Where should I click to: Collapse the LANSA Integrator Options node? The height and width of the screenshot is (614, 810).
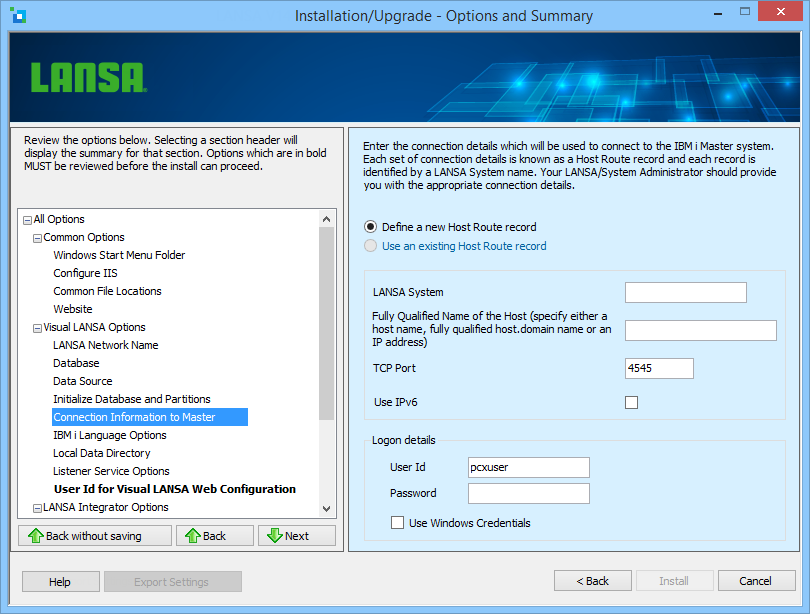point(37,509)
